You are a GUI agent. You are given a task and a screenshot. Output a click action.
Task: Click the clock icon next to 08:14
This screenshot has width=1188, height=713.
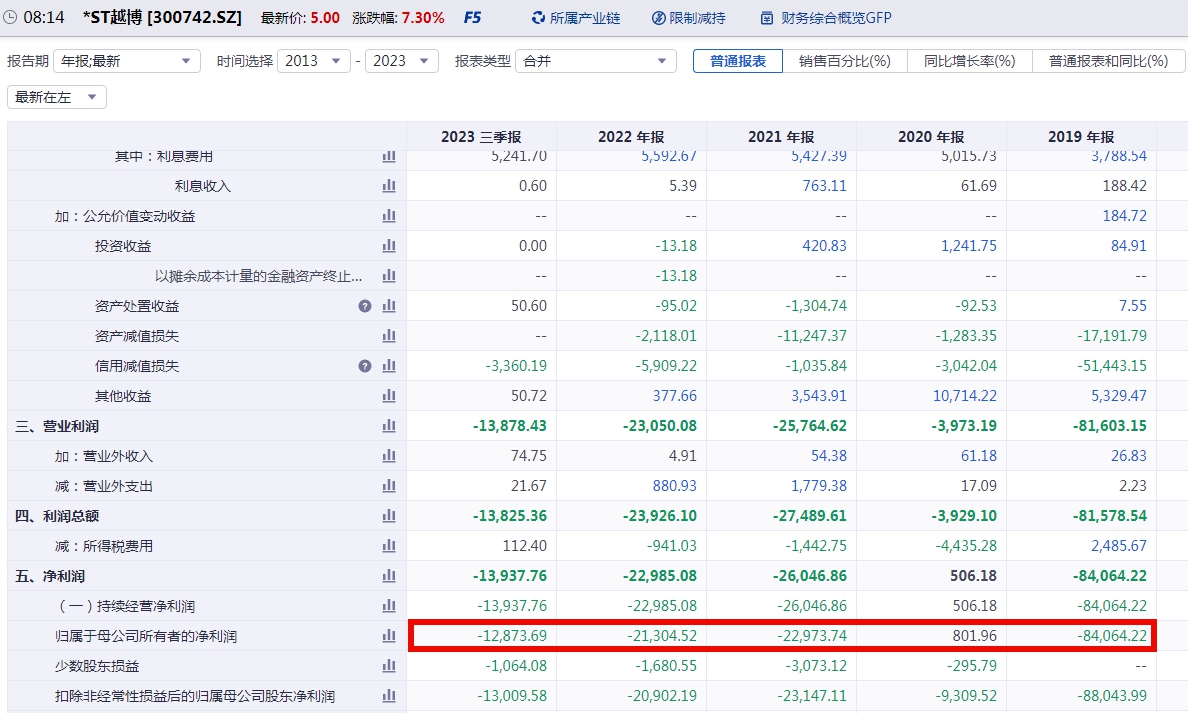pyautogui.click(x=11, y=18)
